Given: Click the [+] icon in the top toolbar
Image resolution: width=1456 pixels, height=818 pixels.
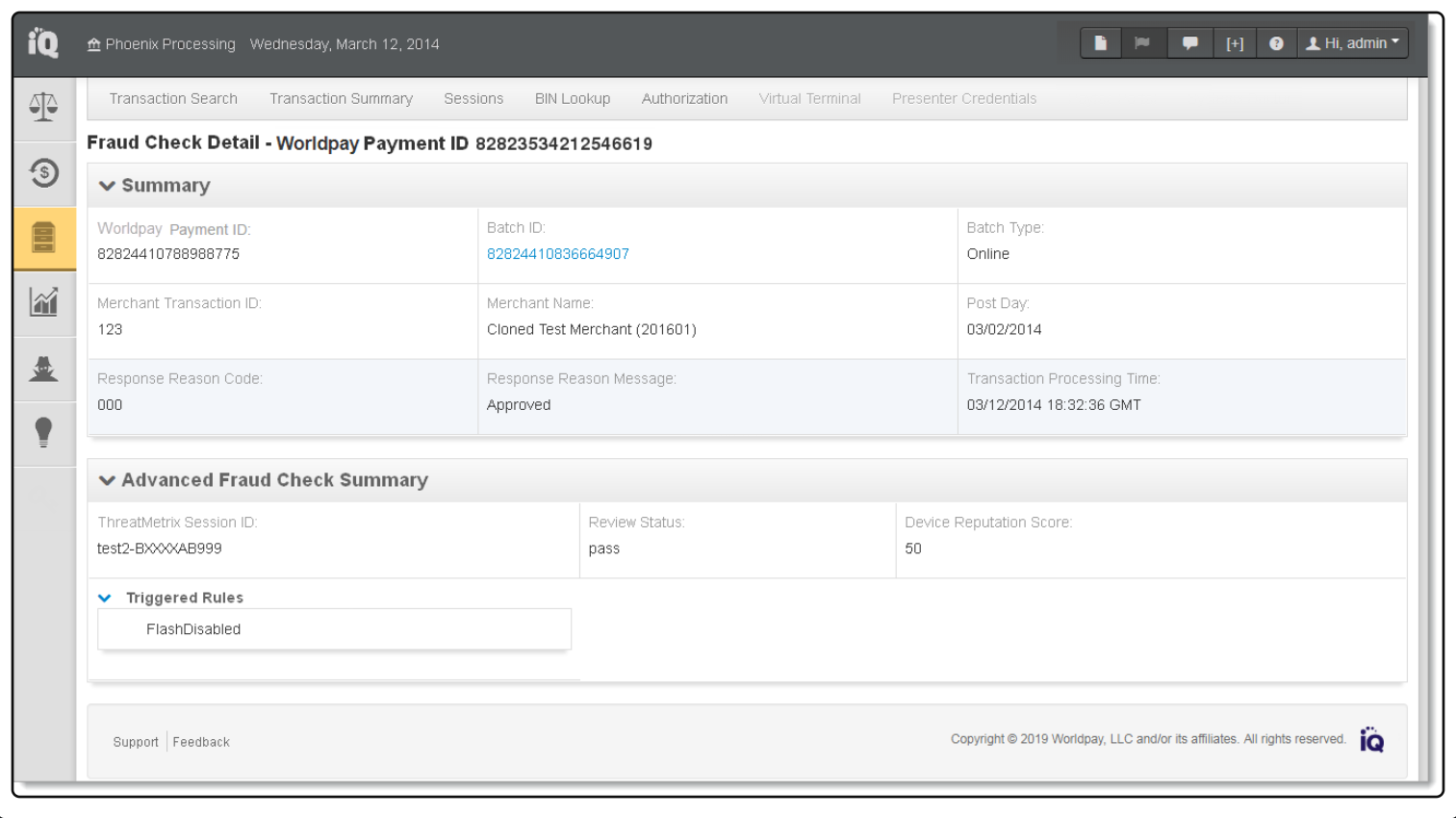Looking at the screenshot, I should click(1235, 42).
